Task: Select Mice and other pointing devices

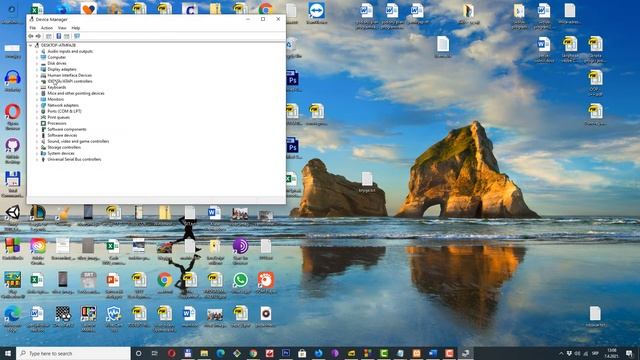Action: 76,93
